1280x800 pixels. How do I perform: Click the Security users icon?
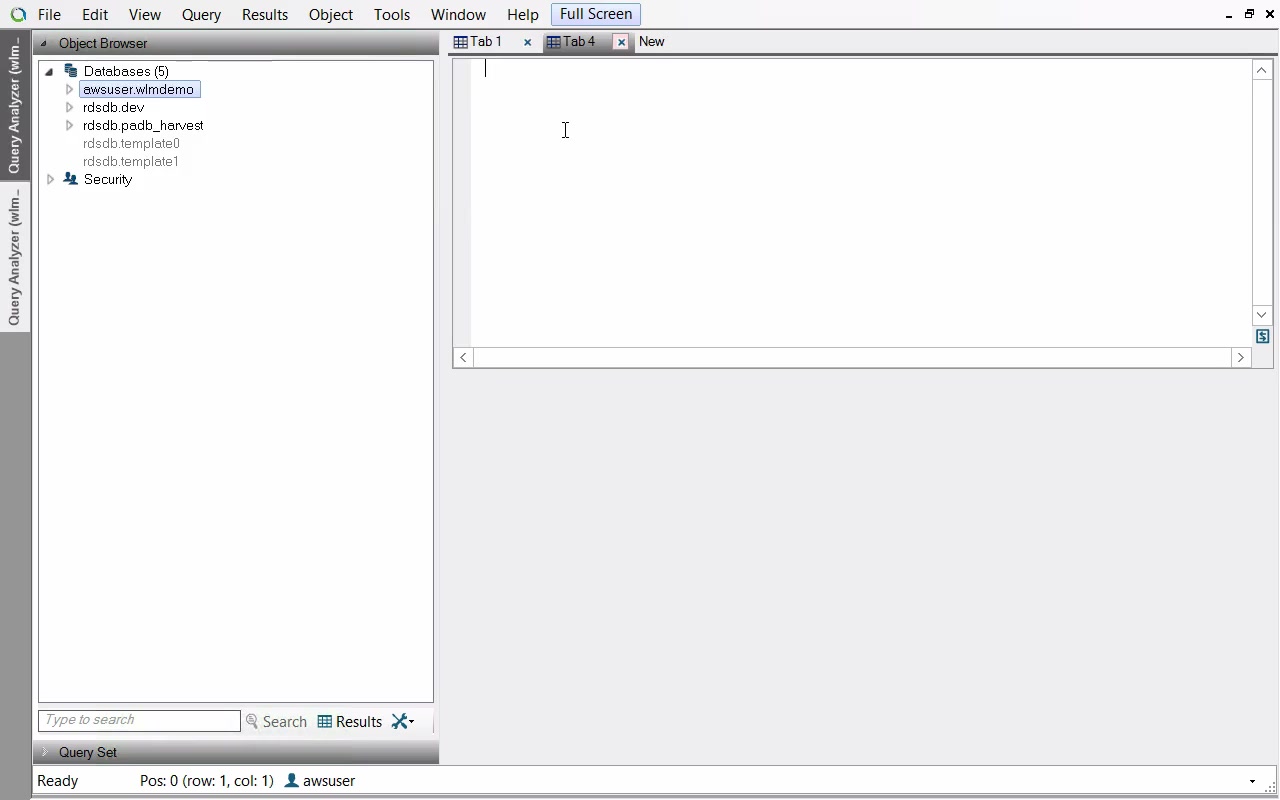click(x=70, y=179)
